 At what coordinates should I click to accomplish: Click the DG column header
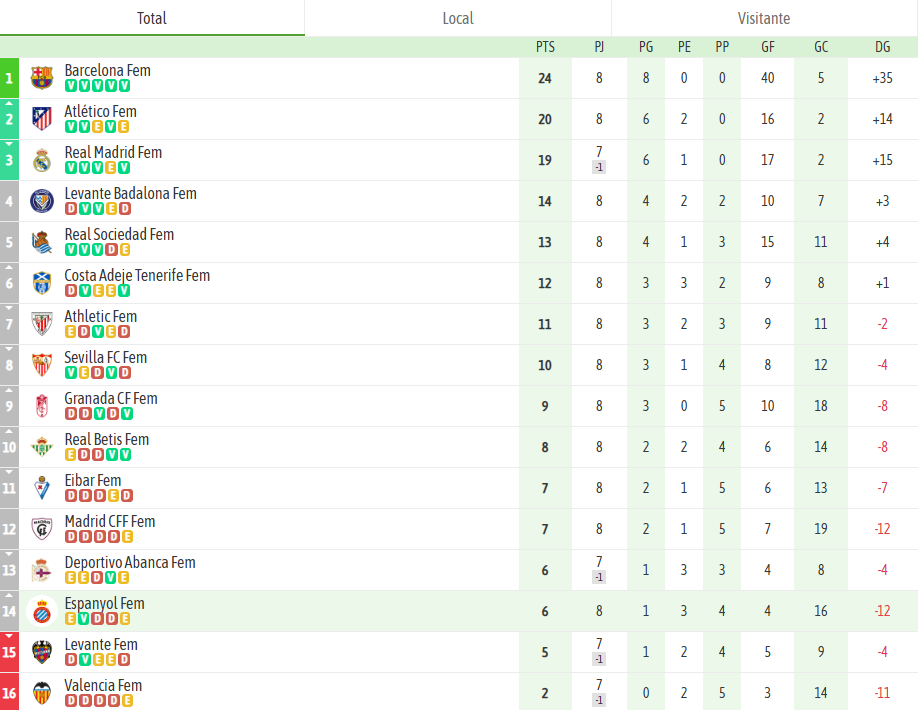tap(882, 47)
